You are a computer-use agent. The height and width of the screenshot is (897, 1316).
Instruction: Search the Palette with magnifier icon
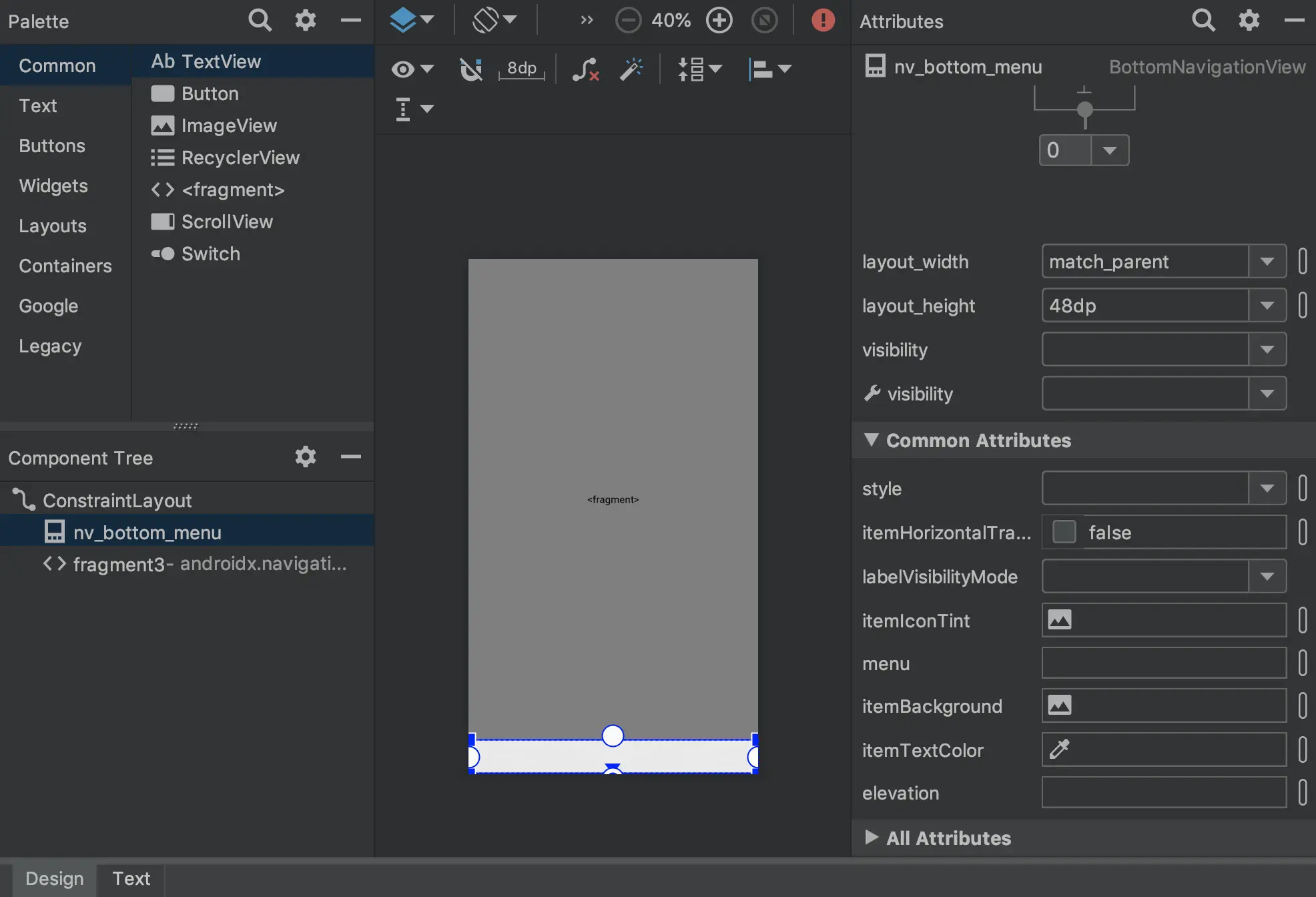(x=260, y=21)
